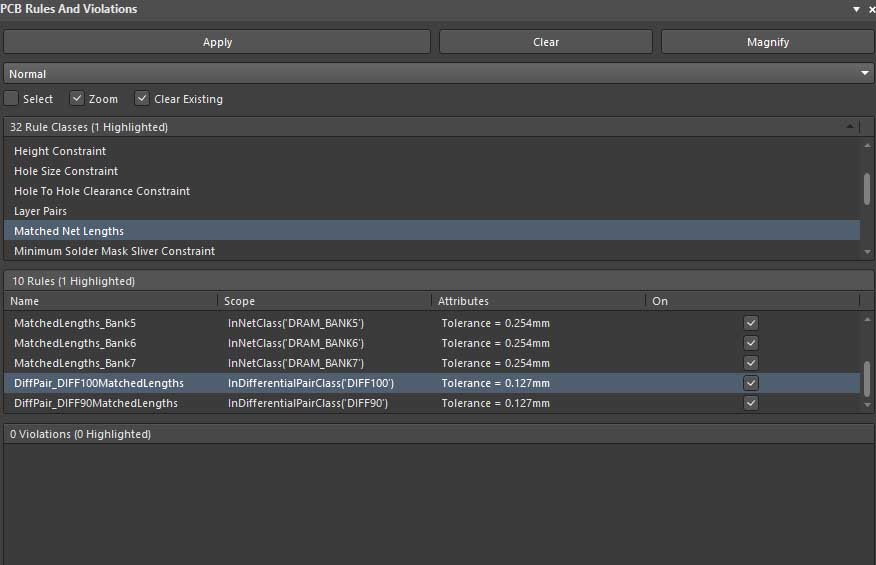The width and height of the screenshot is (876, 565).
Task: Sort rules by the Scope column header
Action: (x=325, y=301)
